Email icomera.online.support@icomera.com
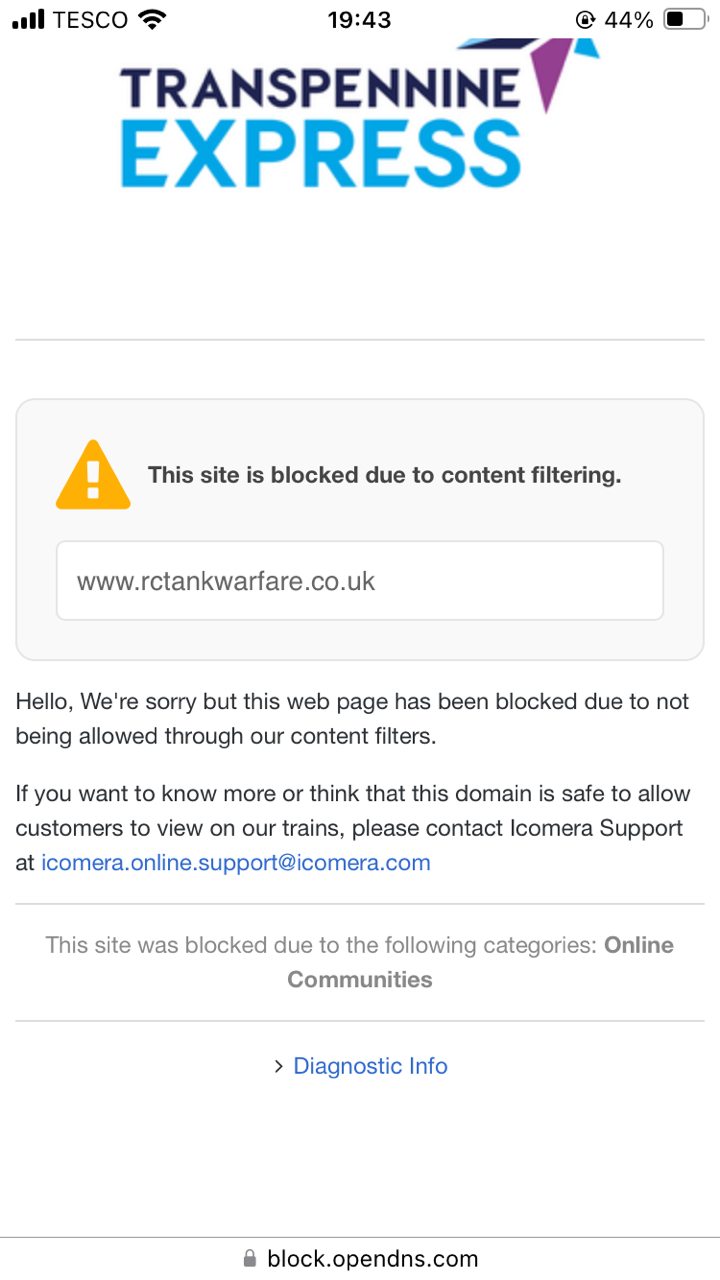Image resolution: width=720 pixels, height=1280 pixels. [236, 862]
